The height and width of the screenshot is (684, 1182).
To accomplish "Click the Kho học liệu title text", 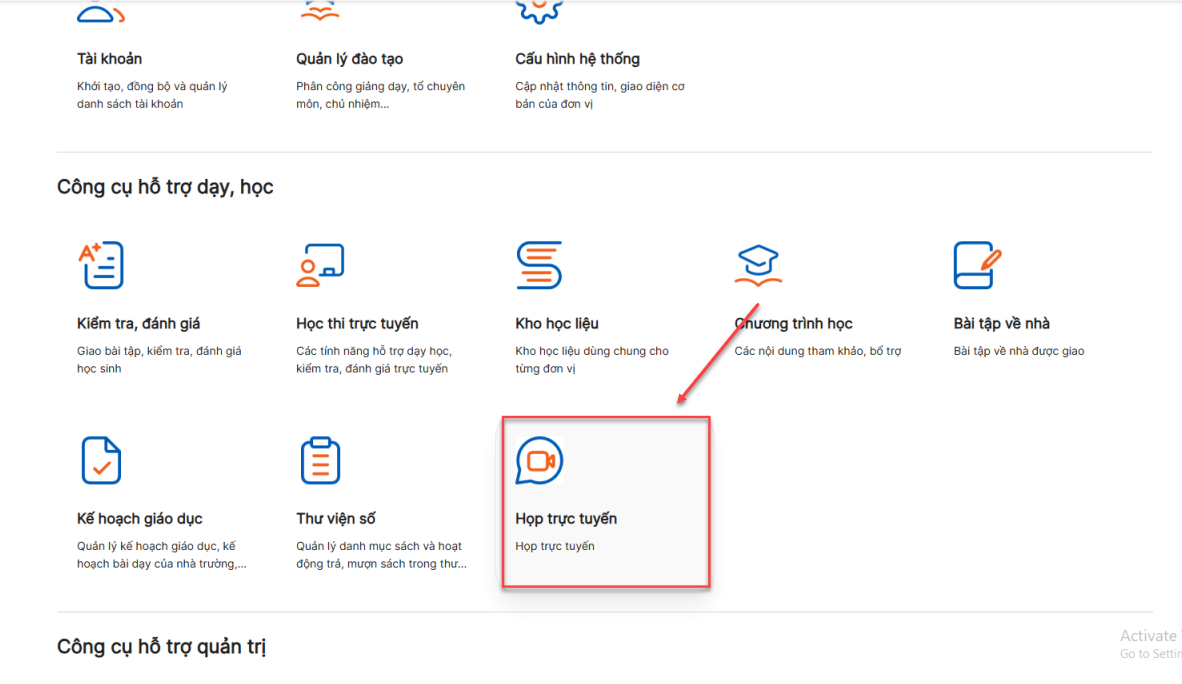I will 557,324.
